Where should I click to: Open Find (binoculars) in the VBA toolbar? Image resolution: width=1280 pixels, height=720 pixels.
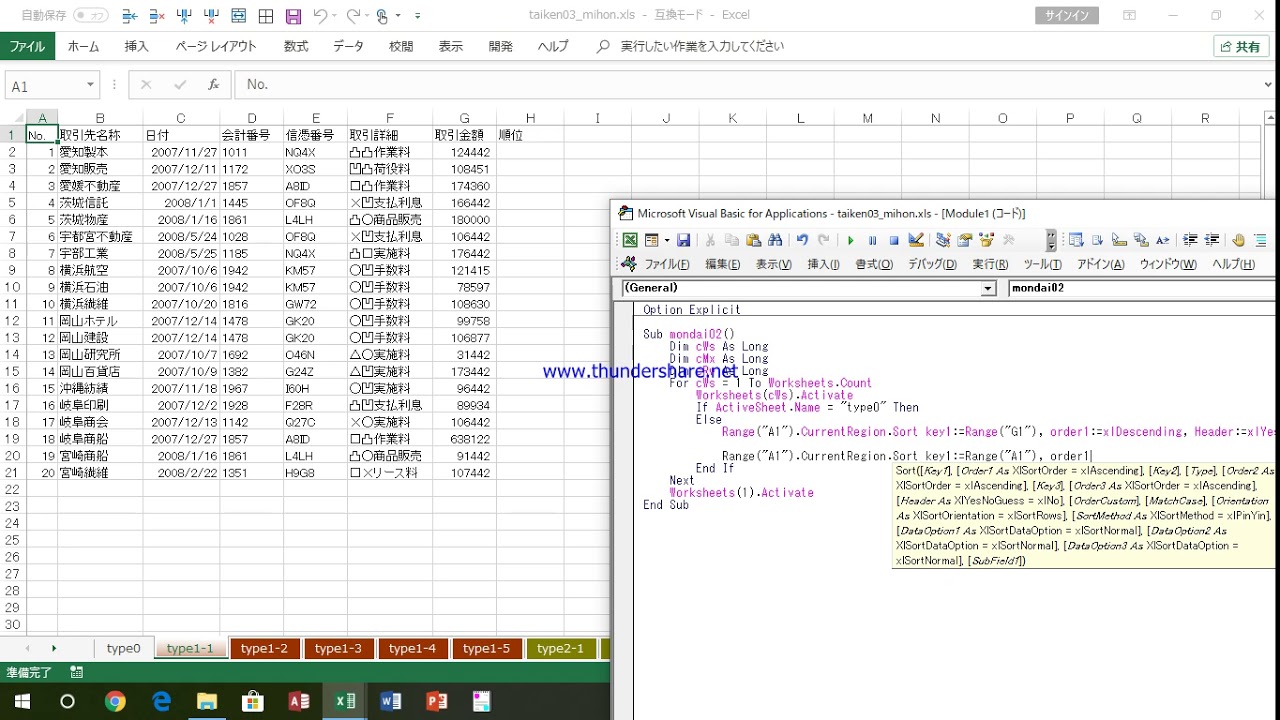click(775, 240)
